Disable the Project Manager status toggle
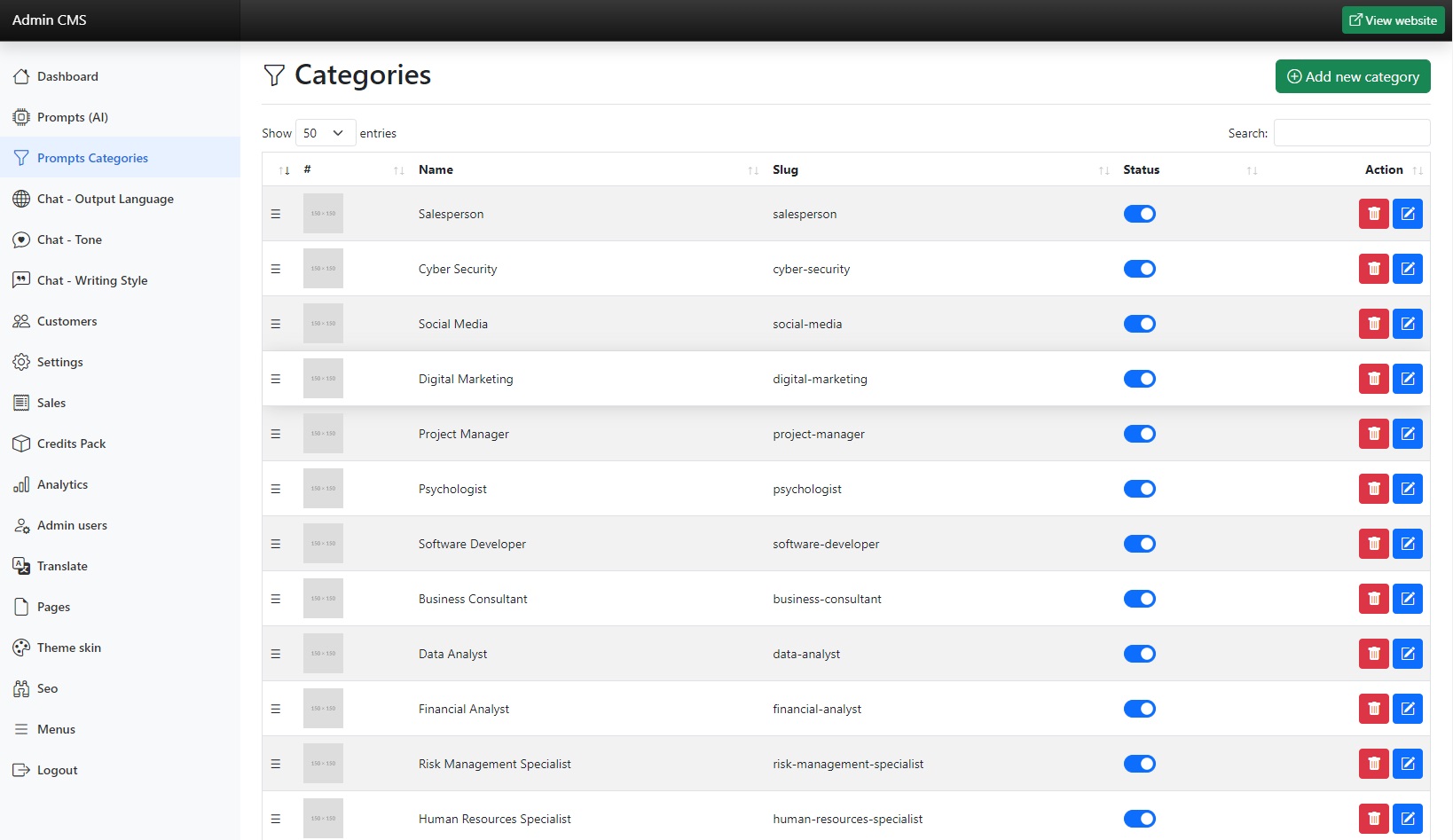 click(1139, 434)
